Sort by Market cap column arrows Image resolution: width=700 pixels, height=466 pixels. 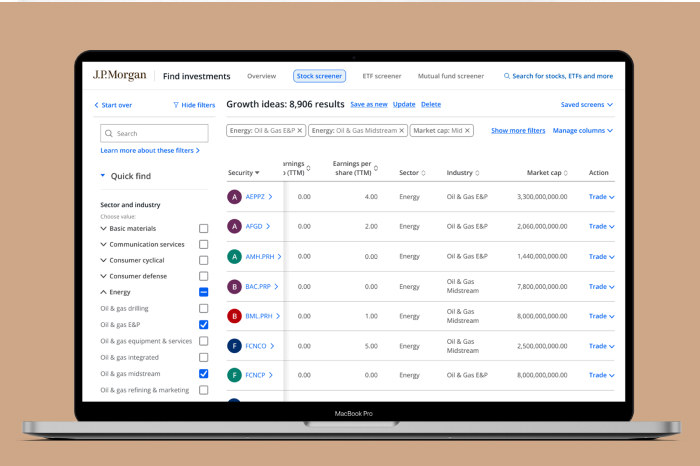pos(566,173)
